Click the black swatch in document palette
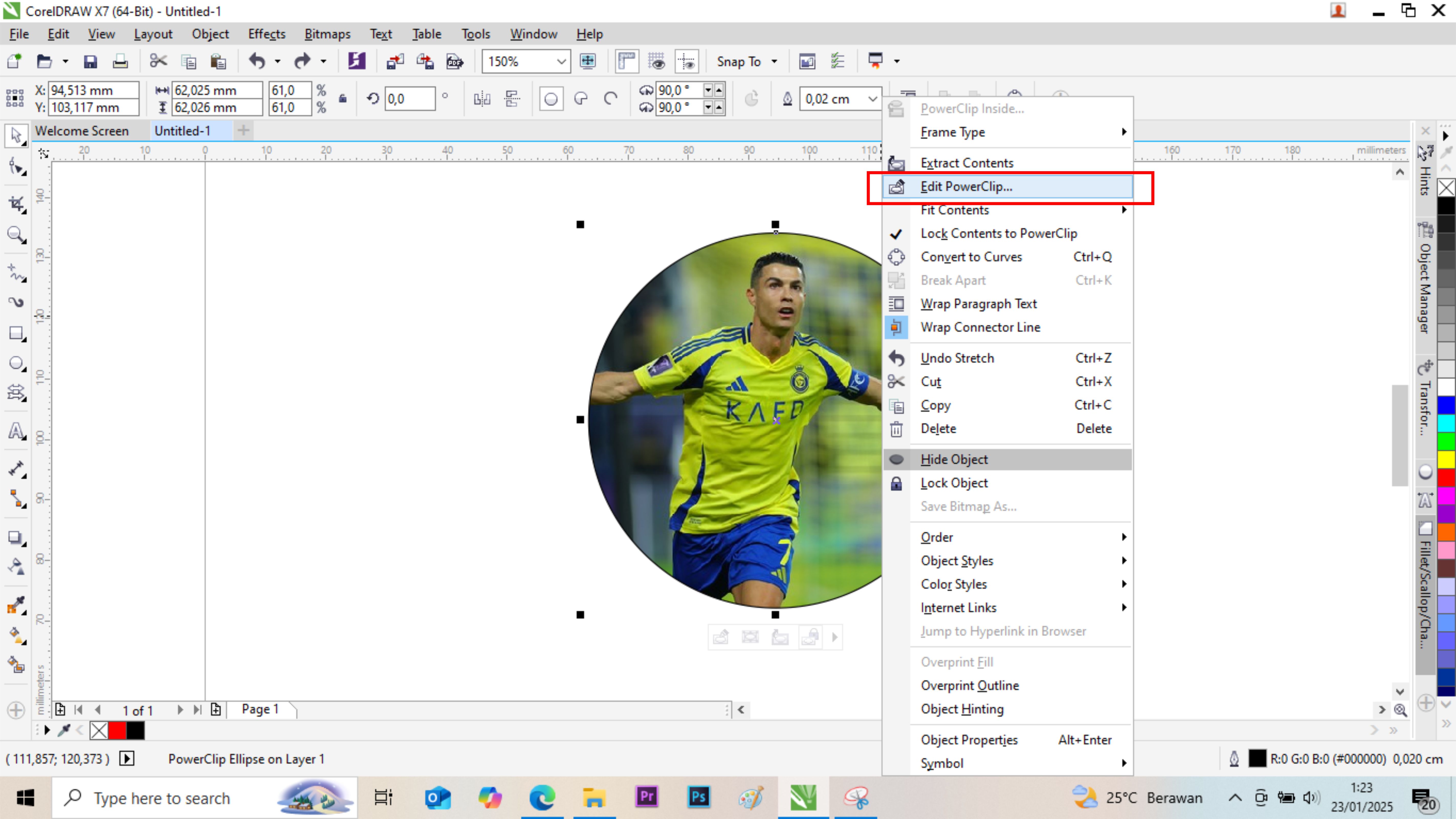Viewport: 1456px width, 819px height. [x=136, y=731]
